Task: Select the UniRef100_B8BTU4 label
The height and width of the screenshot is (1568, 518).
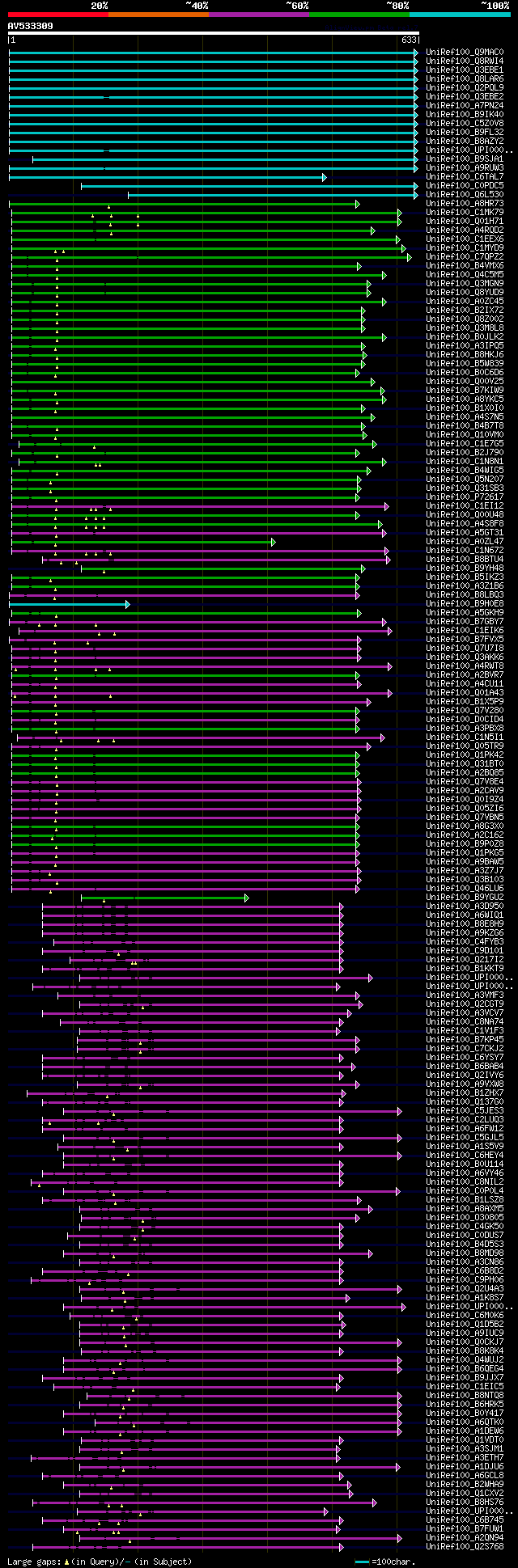Action: (465, 560)
